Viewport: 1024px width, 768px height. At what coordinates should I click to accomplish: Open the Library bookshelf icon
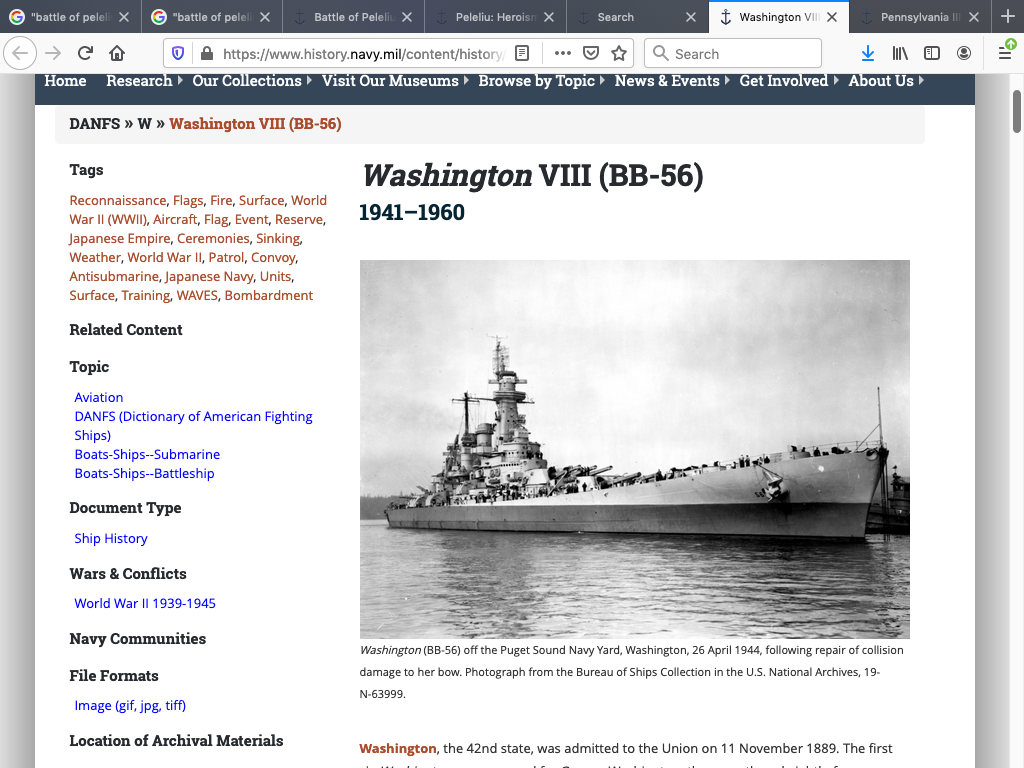[x=900, y=54]
